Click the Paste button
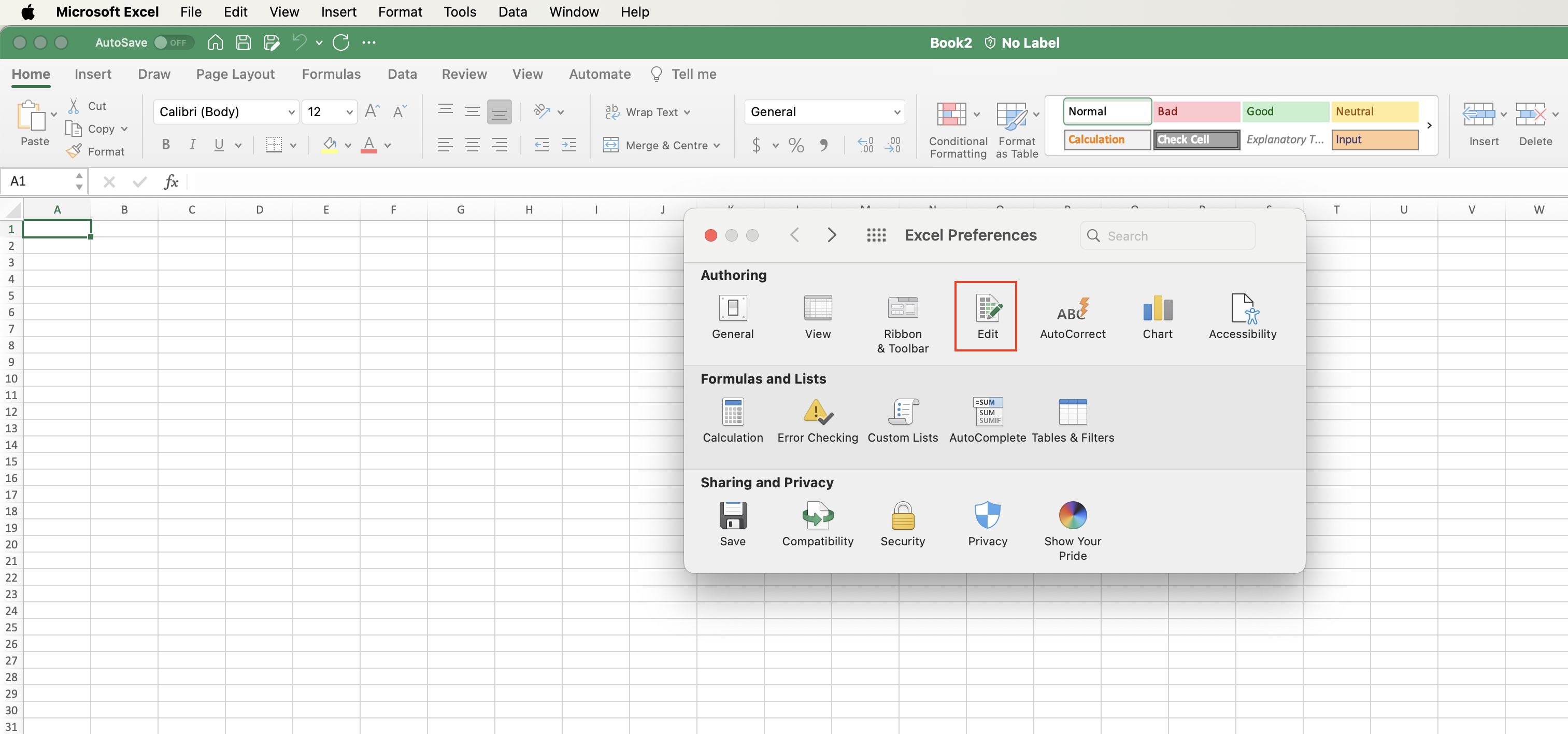The image size is (1568, 734). [x=35, y=124]
